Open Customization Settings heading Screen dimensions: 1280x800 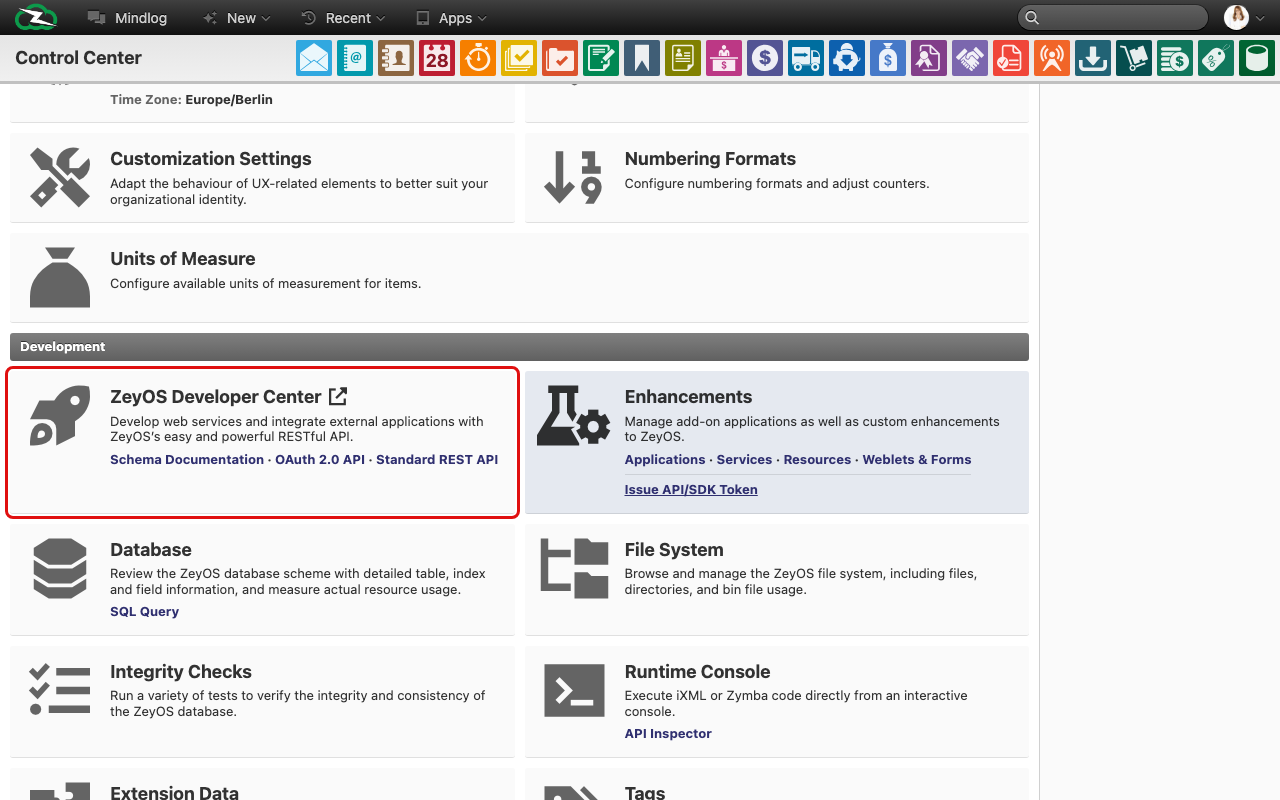pos(211,159)
